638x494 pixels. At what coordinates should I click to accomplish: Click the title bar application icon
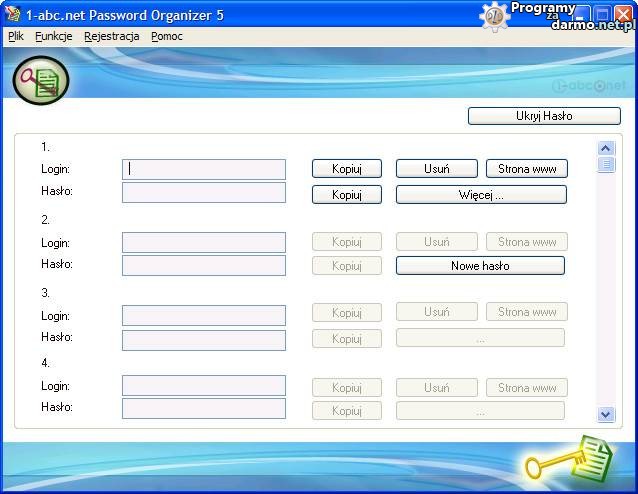click(13, 14)
